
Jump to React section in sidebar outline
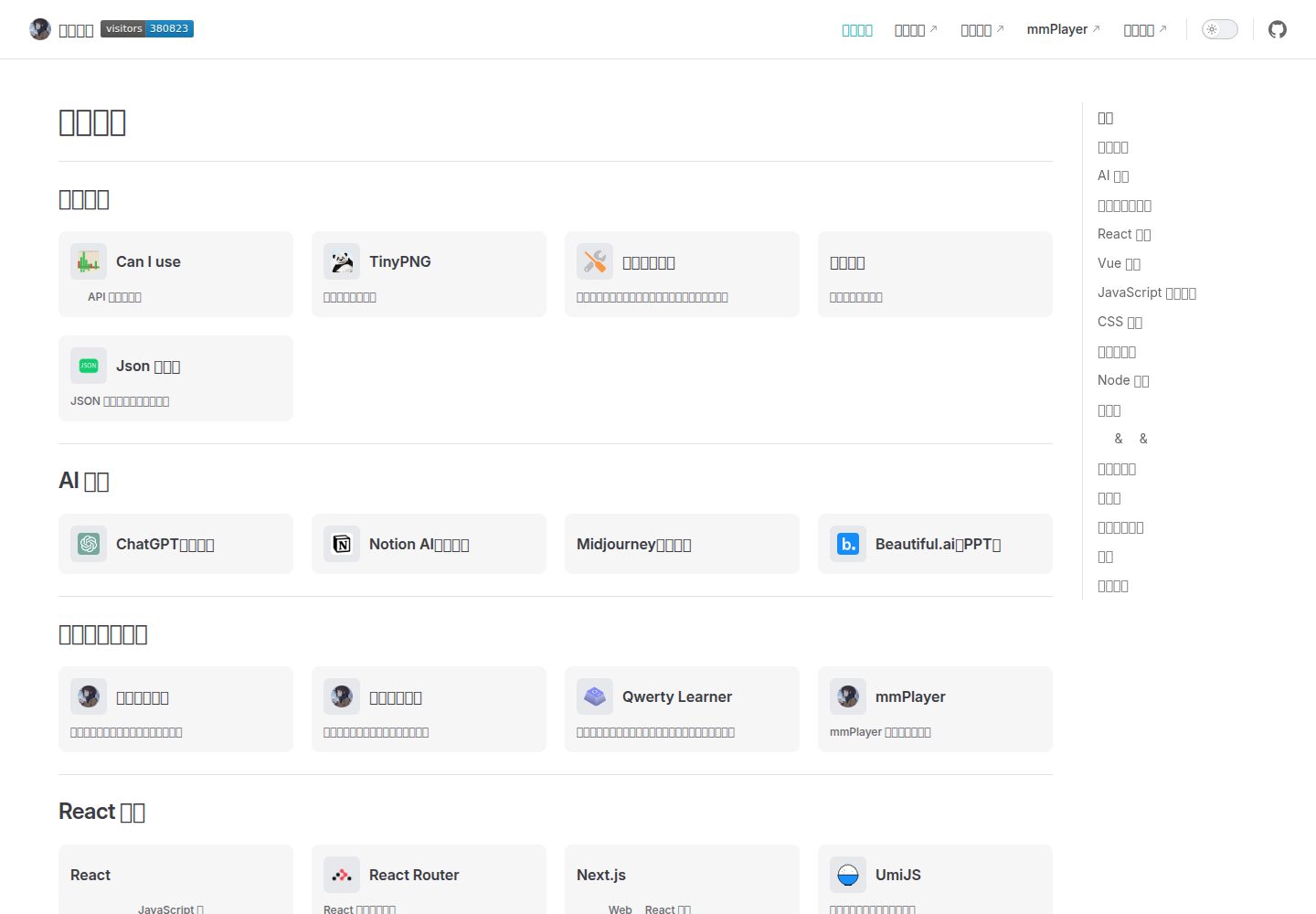[x=1124, y=234]
